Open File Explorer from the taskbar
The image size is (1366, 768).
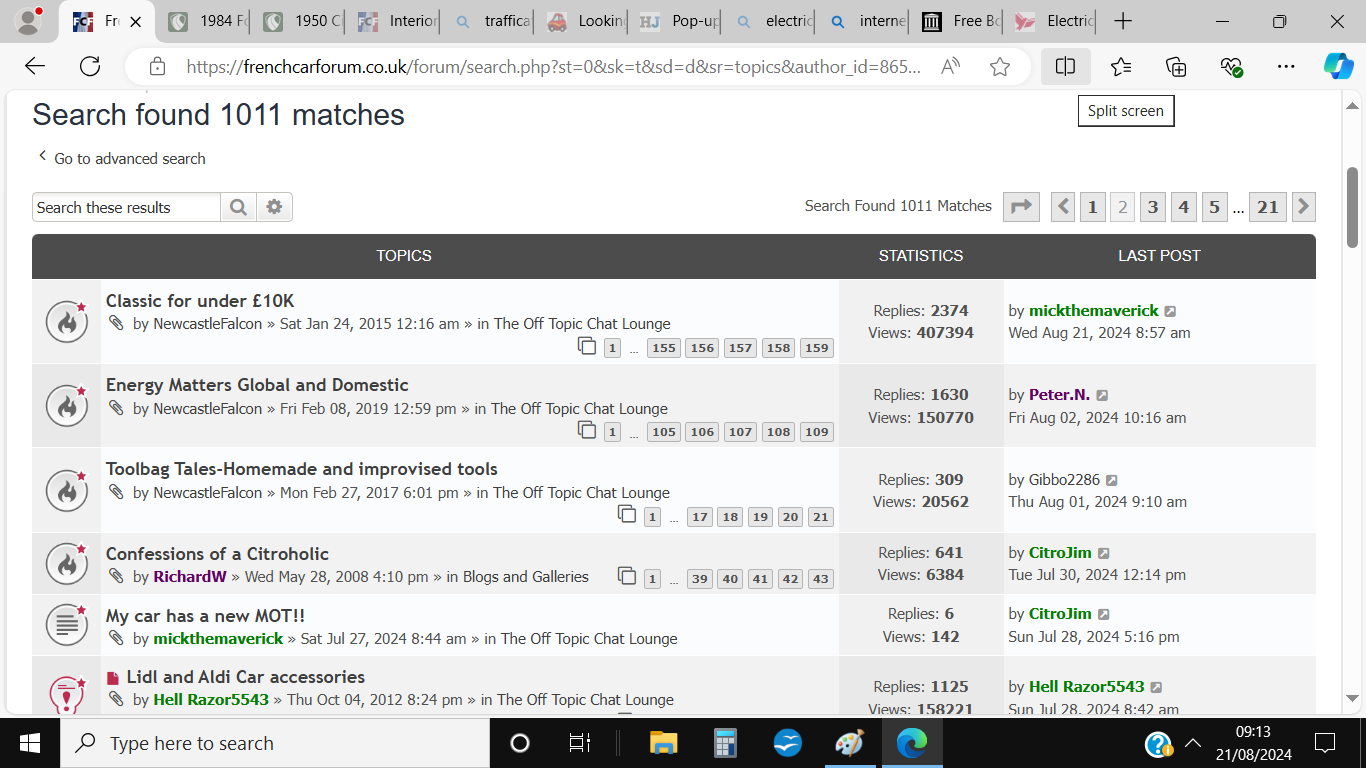(664, 743)
